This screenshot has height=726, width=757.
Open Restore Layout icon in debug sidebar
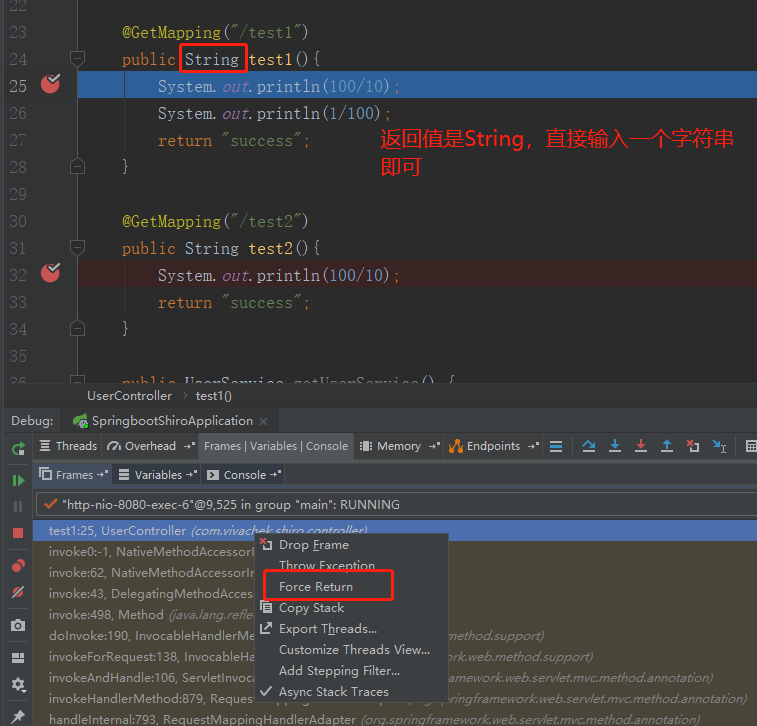pyautogui.click(x=18, y=658)
